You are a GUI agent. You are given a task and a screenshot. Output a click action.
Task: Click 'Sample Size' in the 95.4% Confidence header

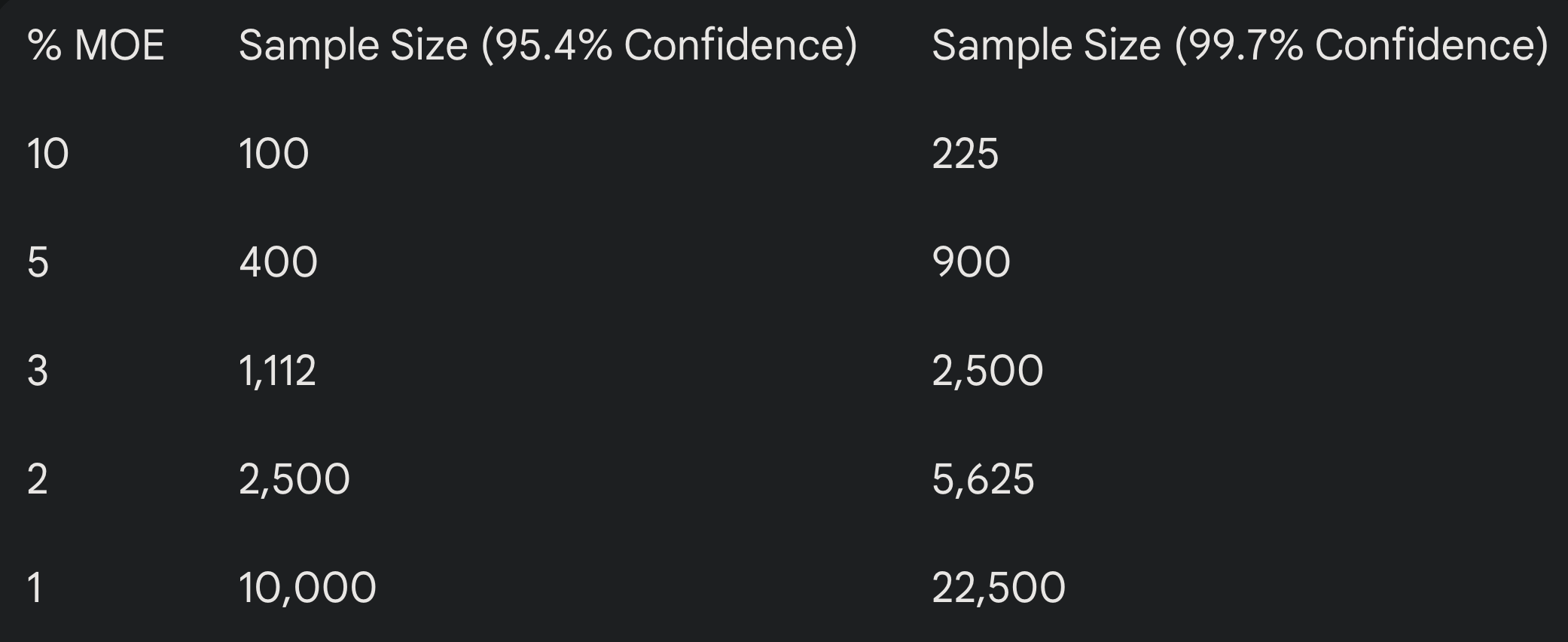click(353, 45)
